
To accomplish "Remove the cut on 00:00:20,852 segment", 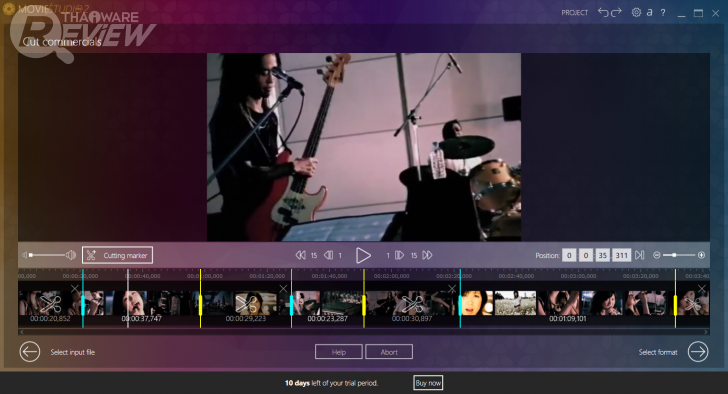I will pos(75,289).
